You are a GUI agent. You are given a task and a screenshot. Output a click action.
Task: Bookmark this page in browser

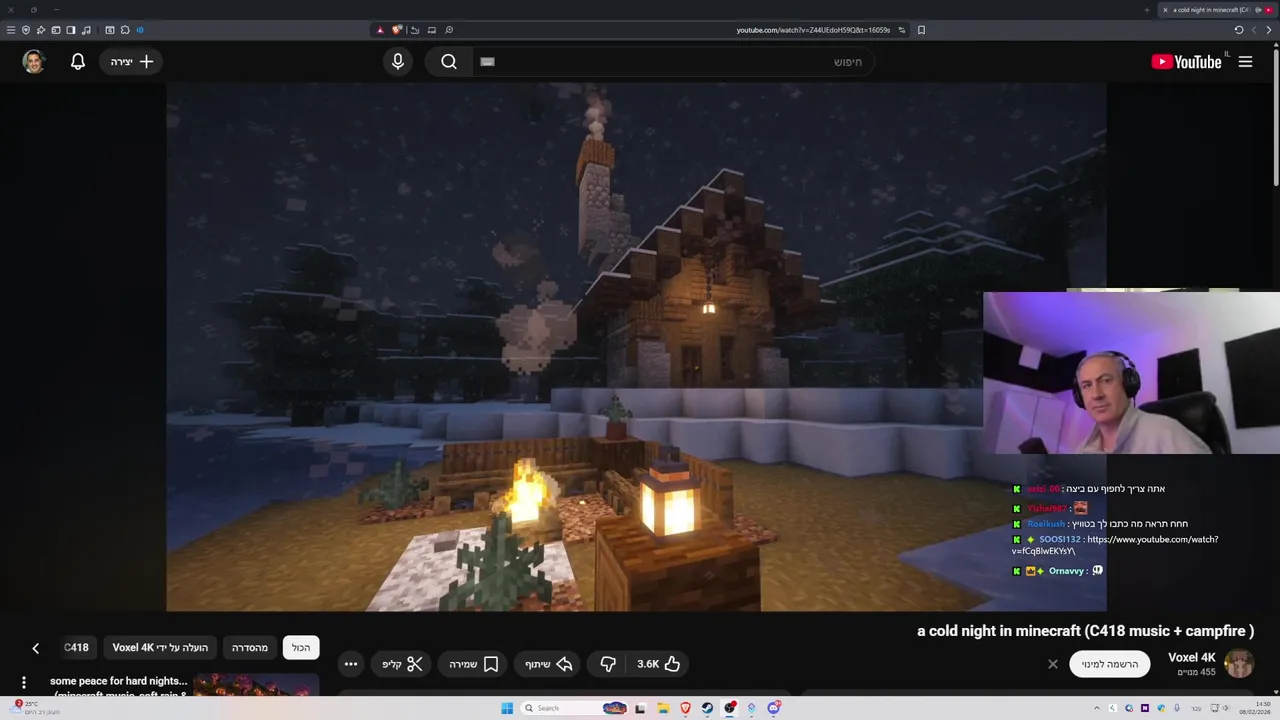point(921,30)
